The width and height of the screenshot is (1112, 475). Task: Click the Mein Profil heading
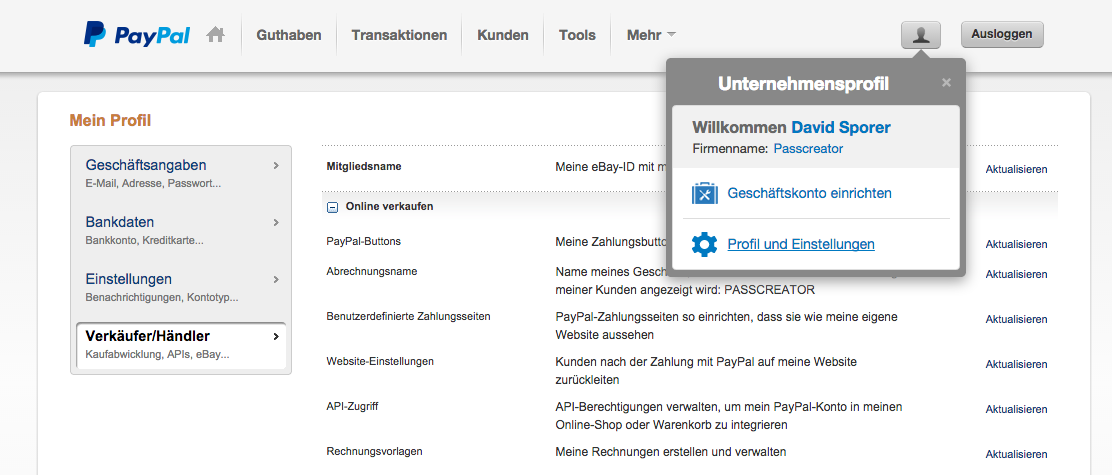coord(110,121)
